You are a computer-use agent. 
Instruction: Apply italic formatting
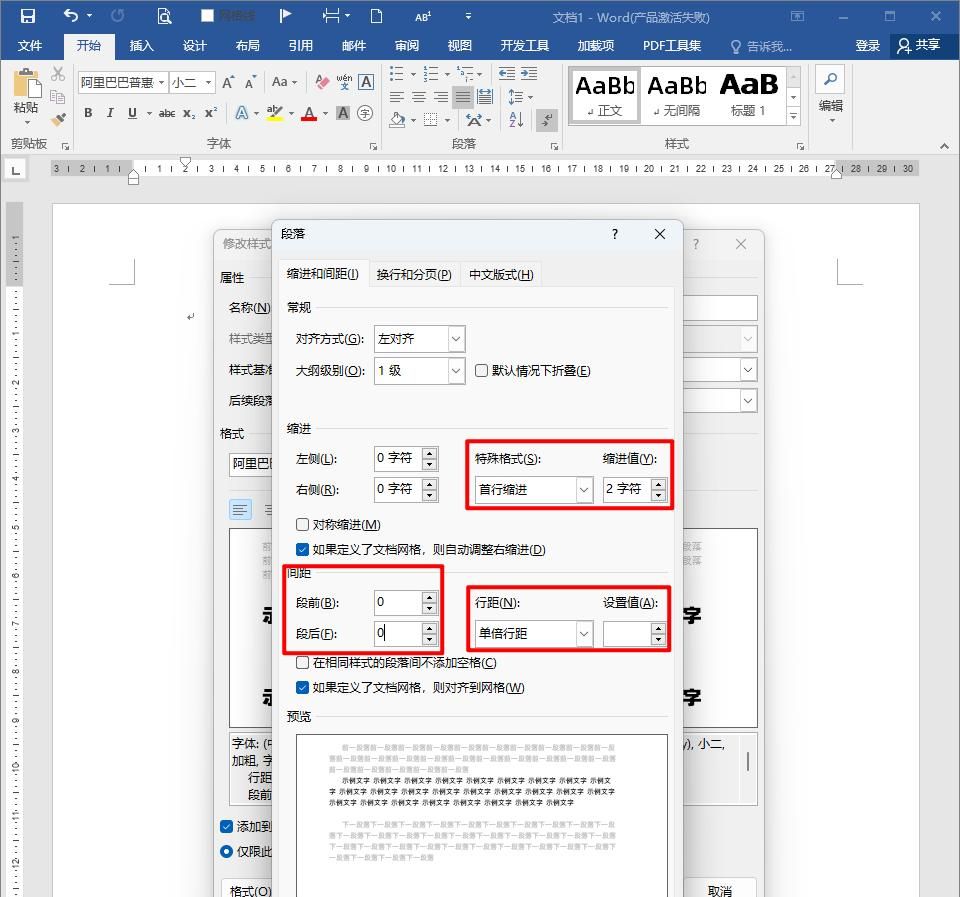point(110,115)
